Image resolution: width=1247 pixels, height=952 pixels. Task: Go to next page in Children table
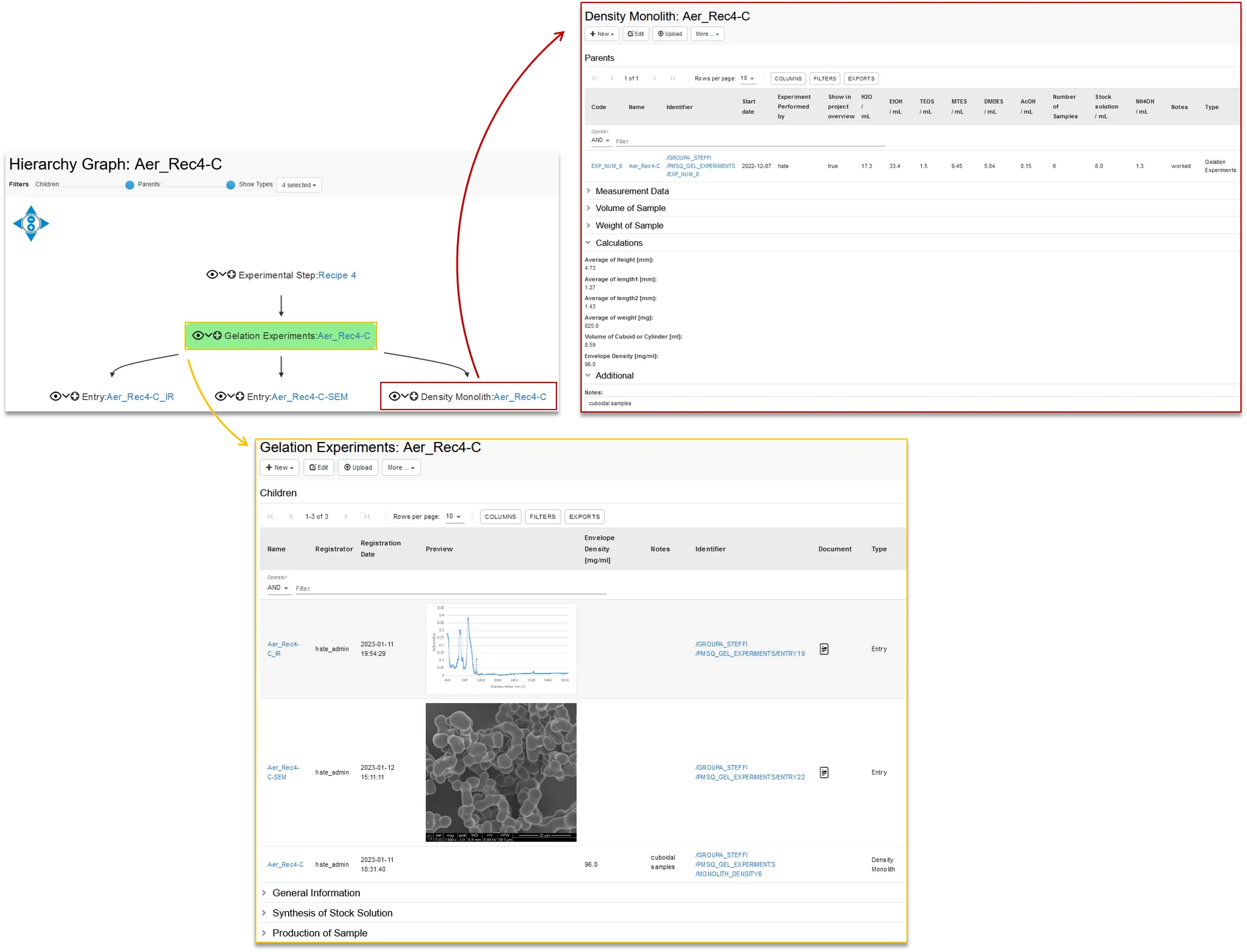(x=346, y=517)
